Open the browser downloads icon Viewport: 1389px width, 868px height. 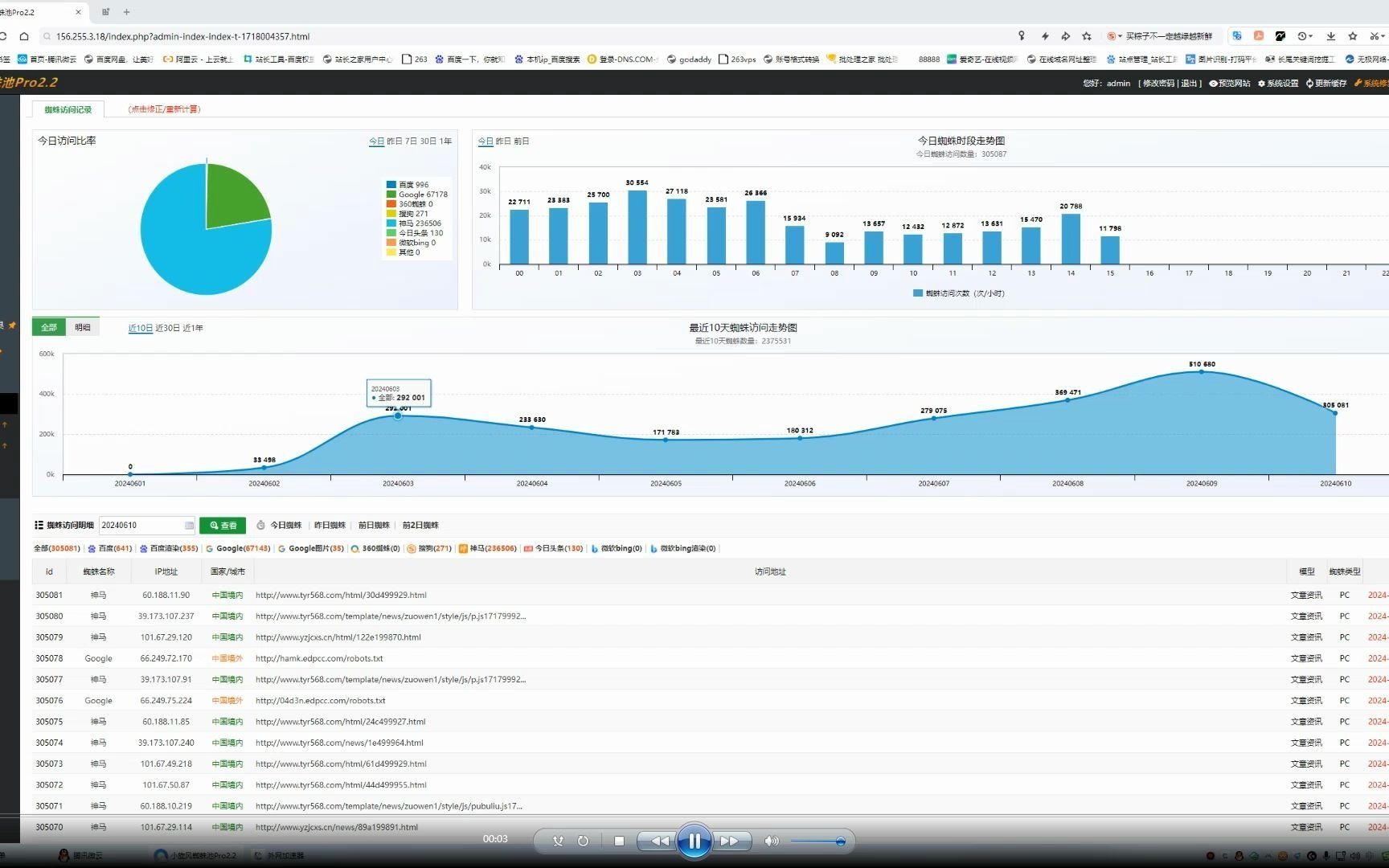pos(1331,36)
